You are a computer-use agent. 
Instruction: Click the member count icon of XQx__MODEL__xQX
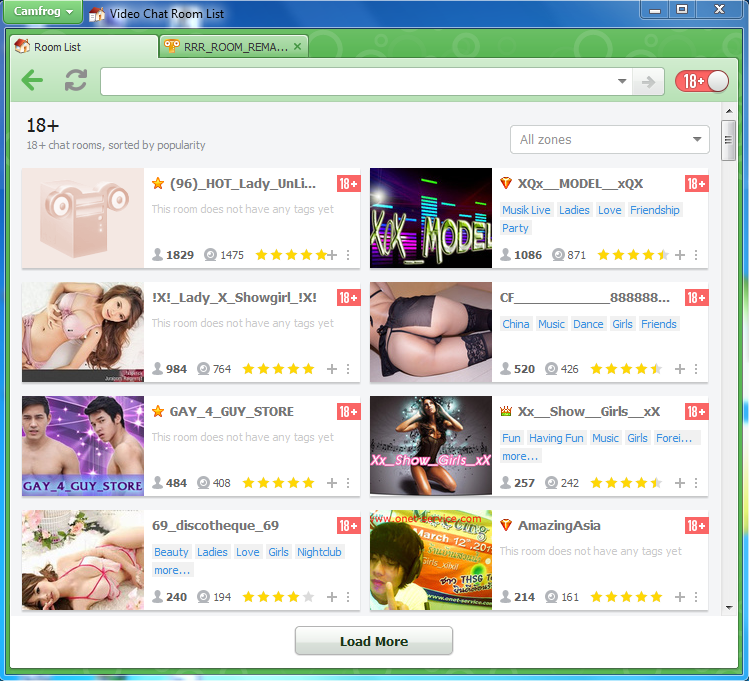505,255
